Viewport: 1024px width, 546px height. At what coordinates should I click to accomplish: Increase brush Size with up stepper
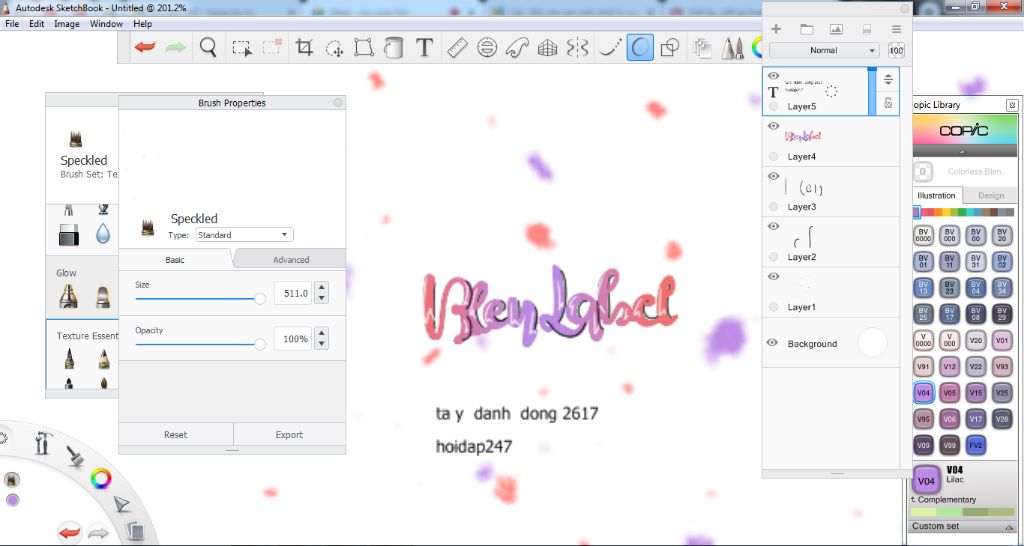321,287
